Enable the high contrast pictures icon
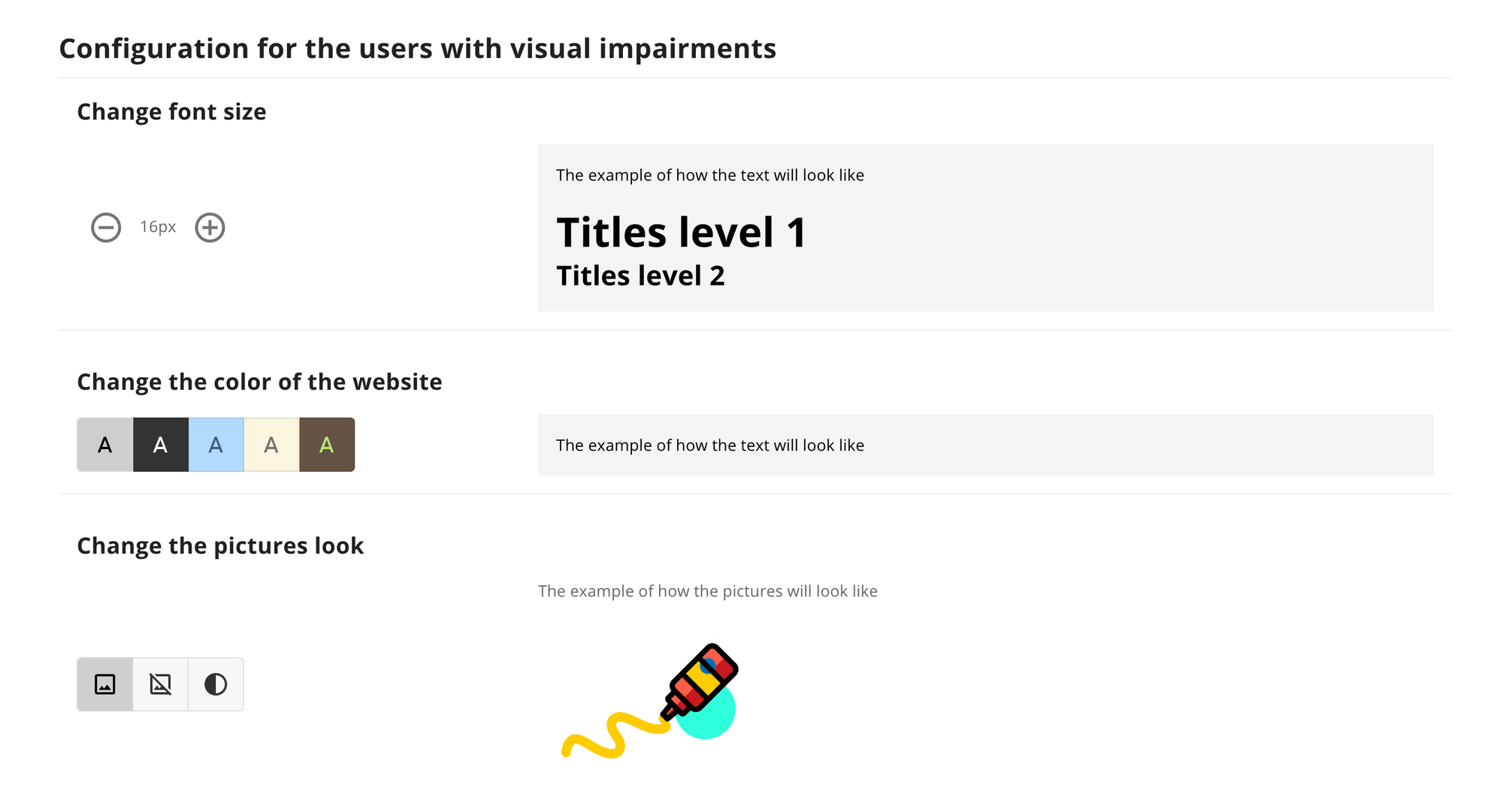 tap(216, 684)
